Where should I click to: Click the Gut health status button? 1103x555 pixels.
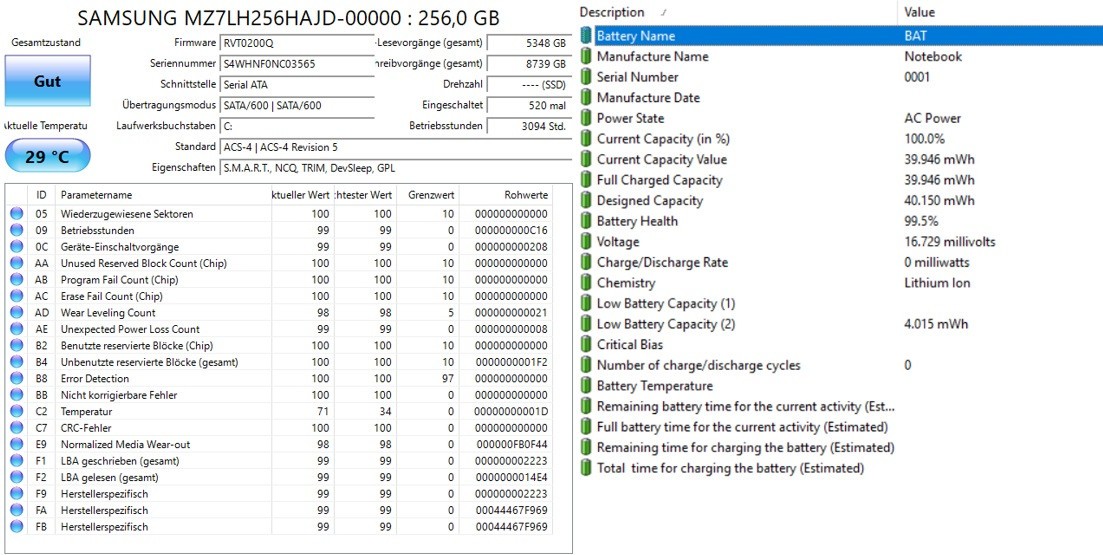tap(48, 81)
